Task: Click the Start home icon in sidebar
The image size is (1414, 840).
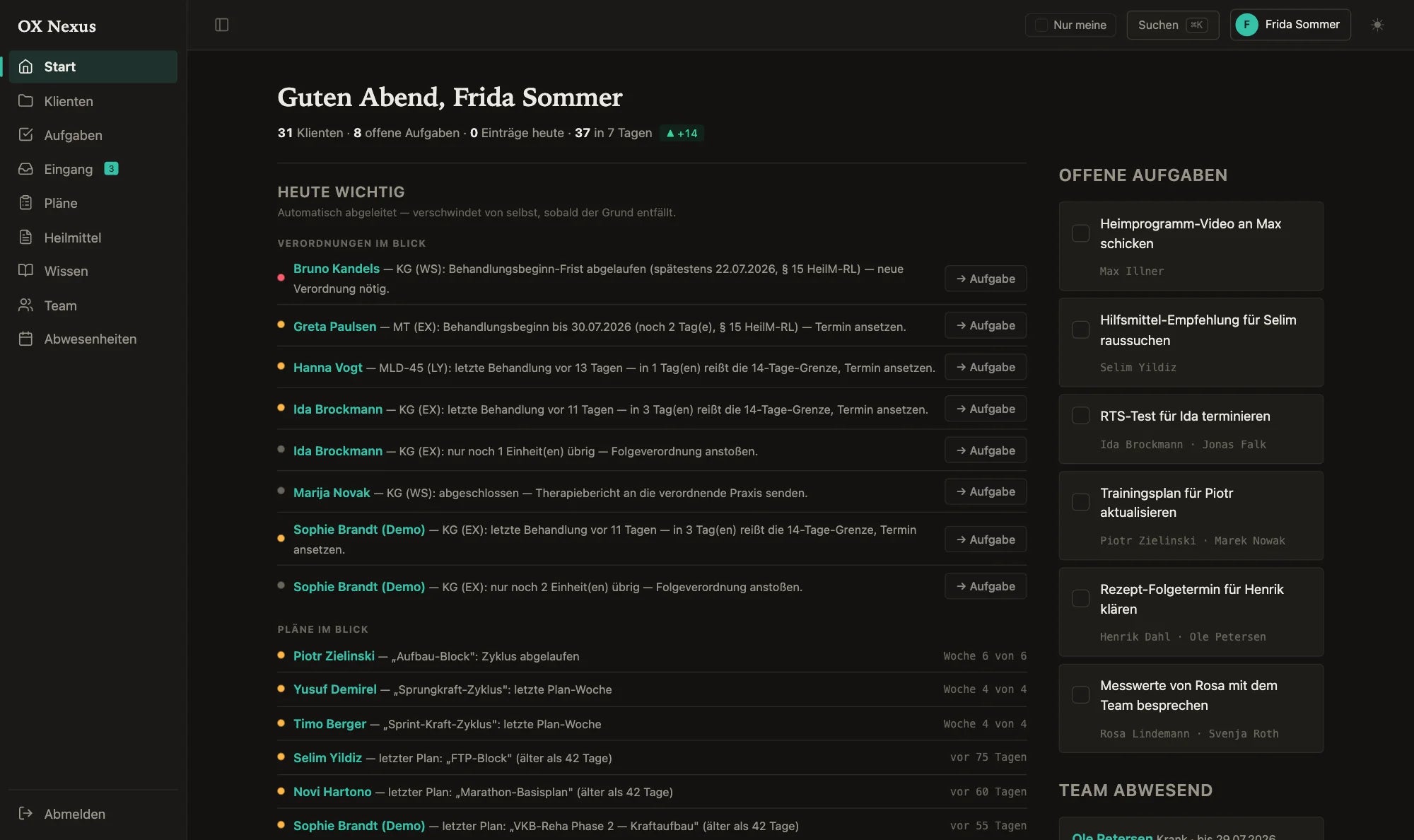Action: click(26, 66)
